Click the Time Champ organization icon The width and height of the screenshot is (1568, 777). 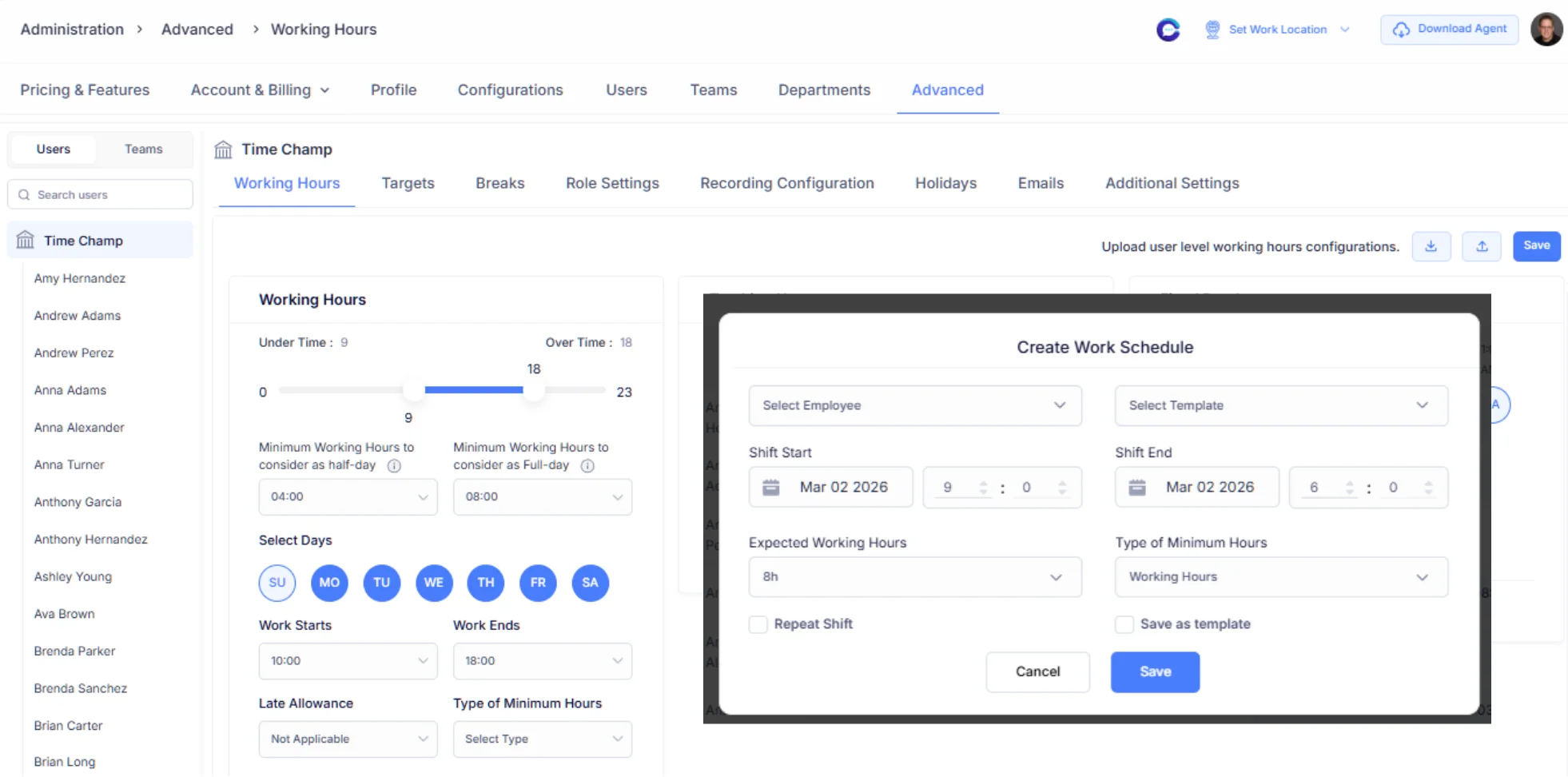[x=223, y=149]
